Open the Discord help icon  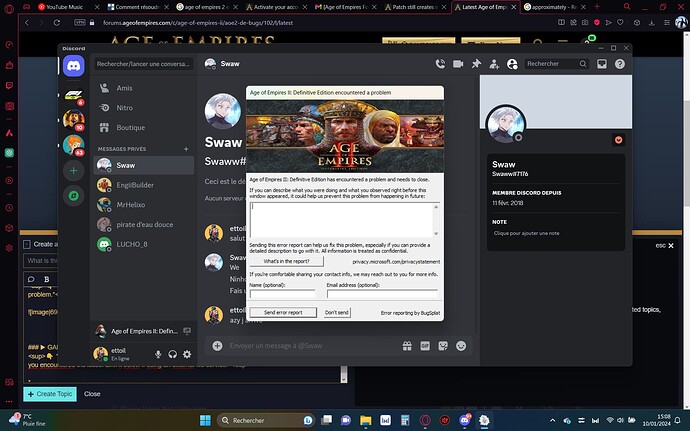tap(620, 64)
